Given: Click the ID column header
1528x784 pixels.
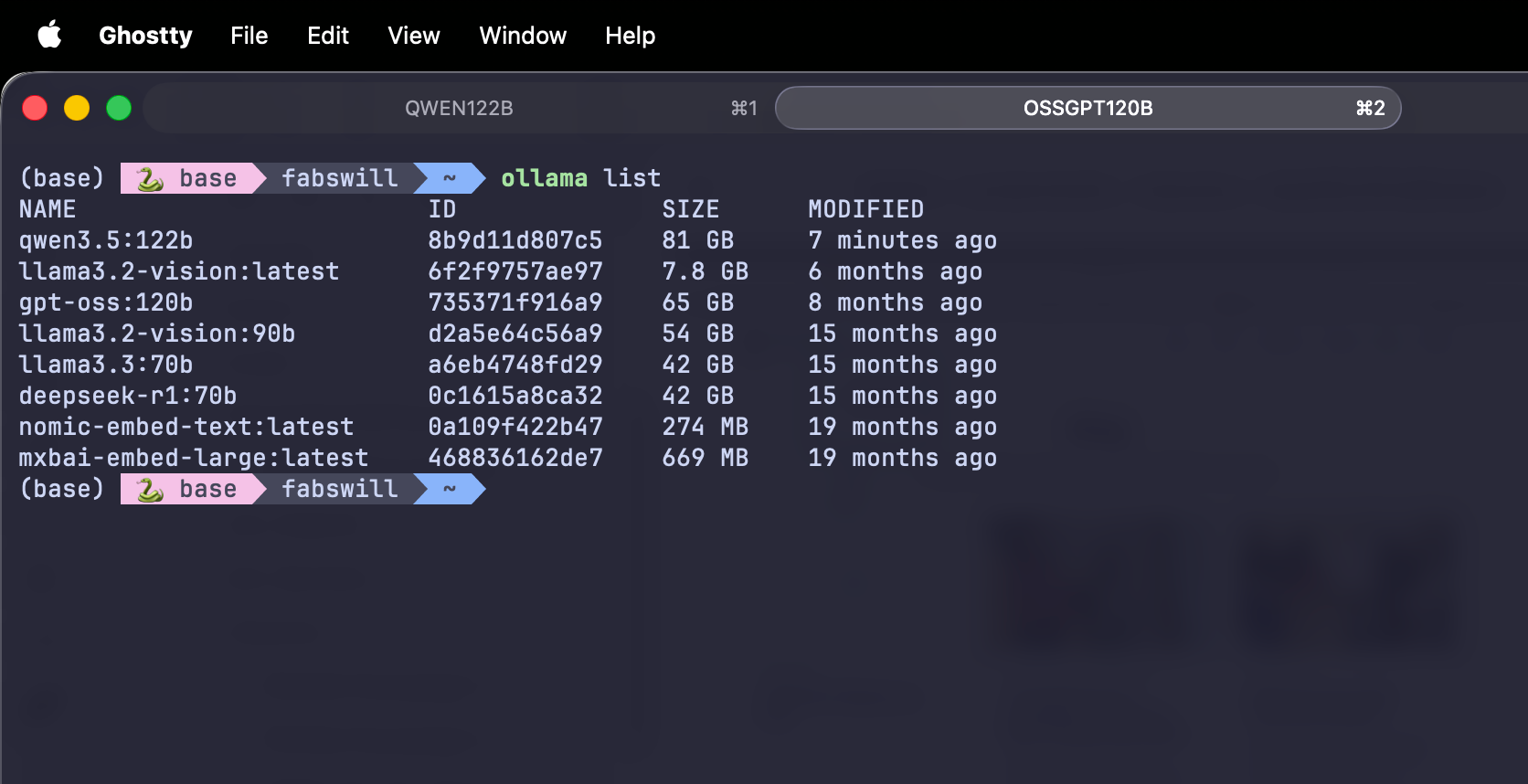Looking at the screenshot, I should pos(442,209).
